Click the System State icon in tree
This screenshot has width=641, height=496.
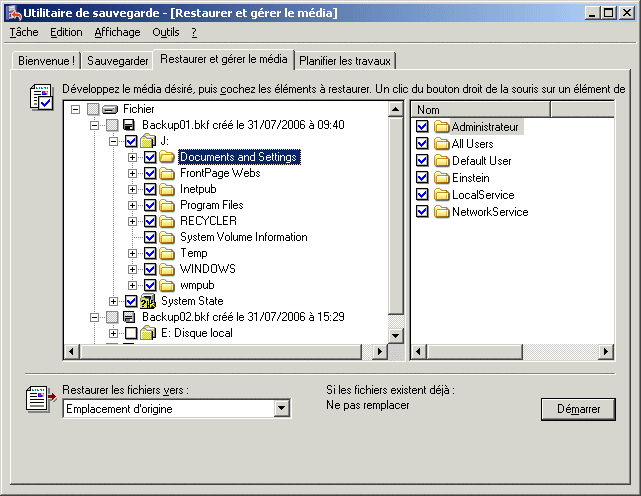click(x=149, y=301)
